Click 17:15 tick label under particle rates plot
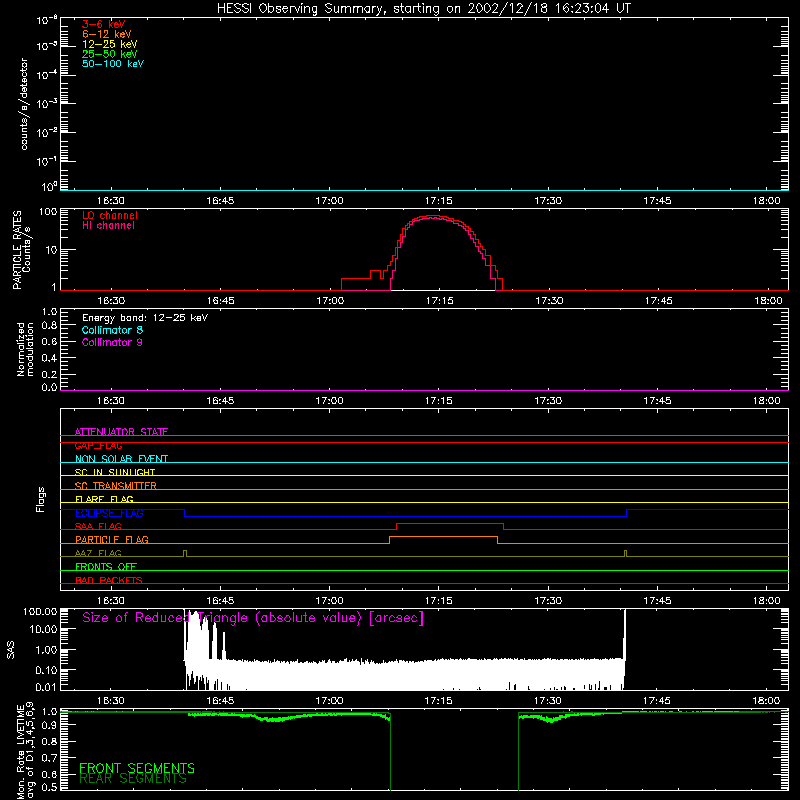This screenshot has width=800, height=800. point(439,301)
